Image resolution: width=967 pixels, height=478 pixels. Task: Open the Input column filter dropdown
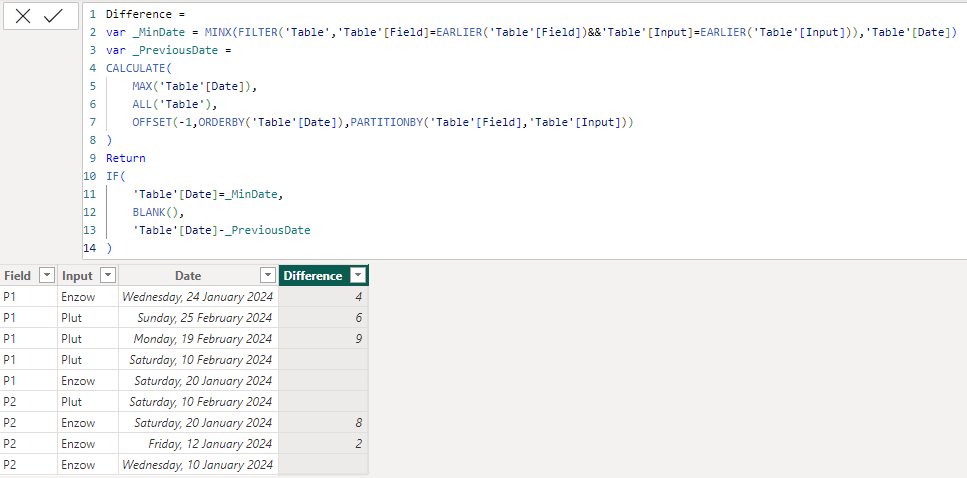click(108, 275)
